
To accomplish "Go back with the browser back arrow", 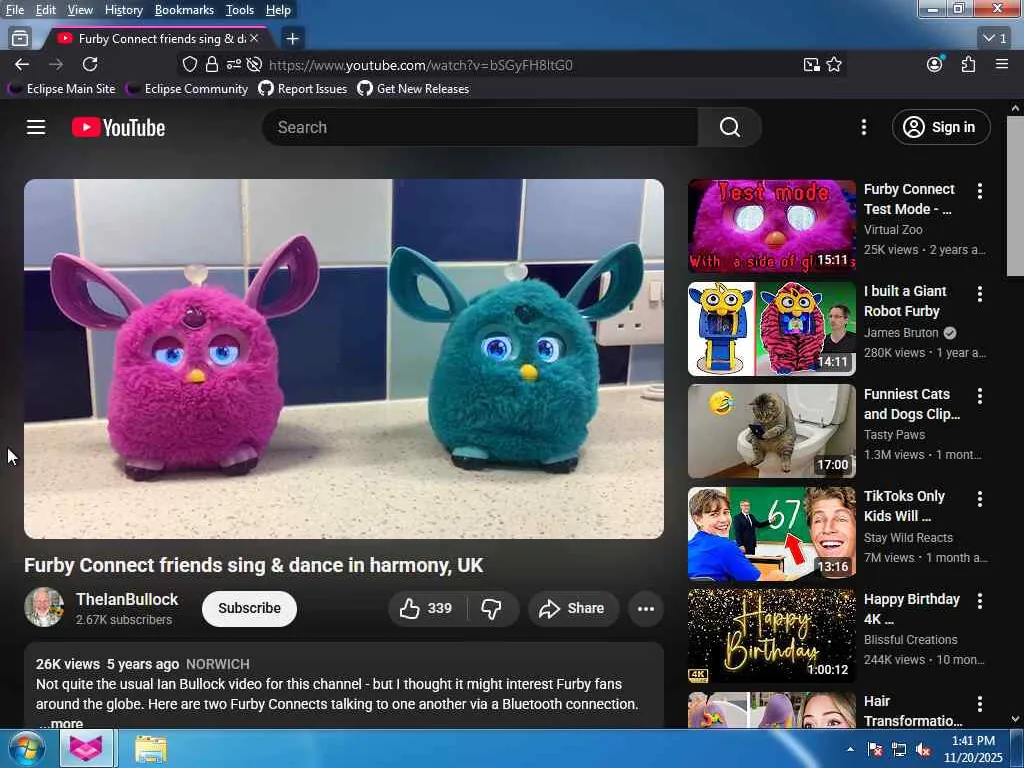I will coord(22,65).
